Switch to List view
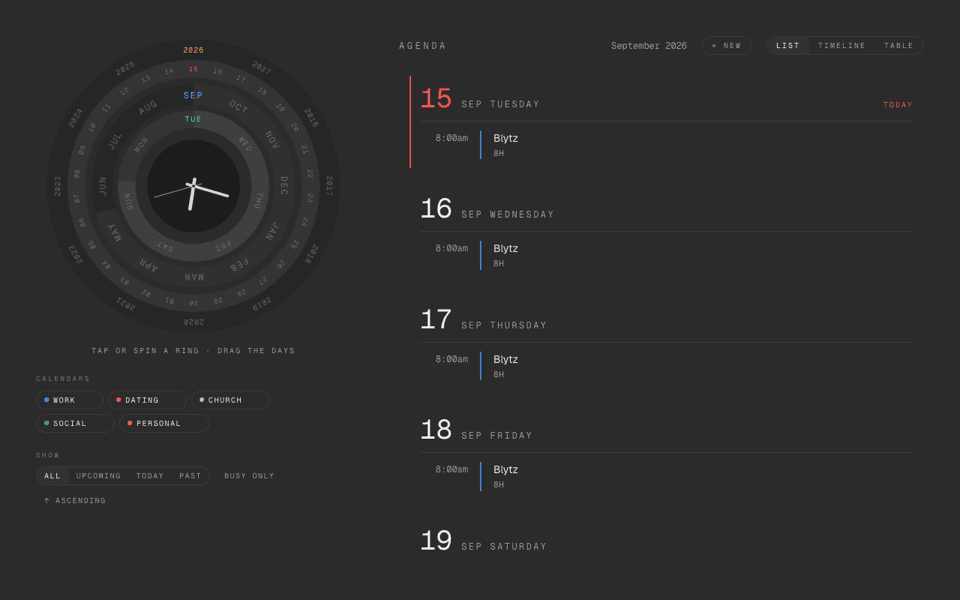 pyautogui.click(x=787, y=45)
